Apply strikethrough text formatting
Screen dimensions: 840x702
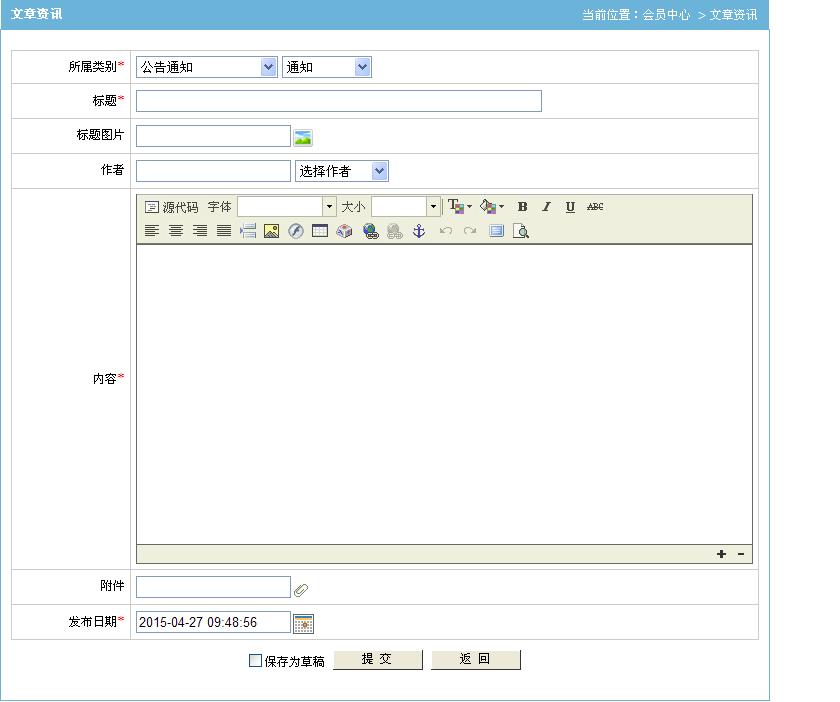pos(595,207)
